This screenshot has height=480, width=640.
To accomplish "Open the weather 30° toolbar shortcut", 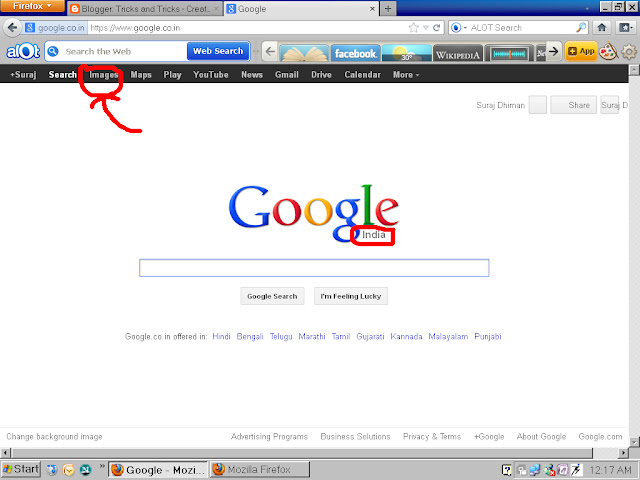I will (x=407, y=53).
